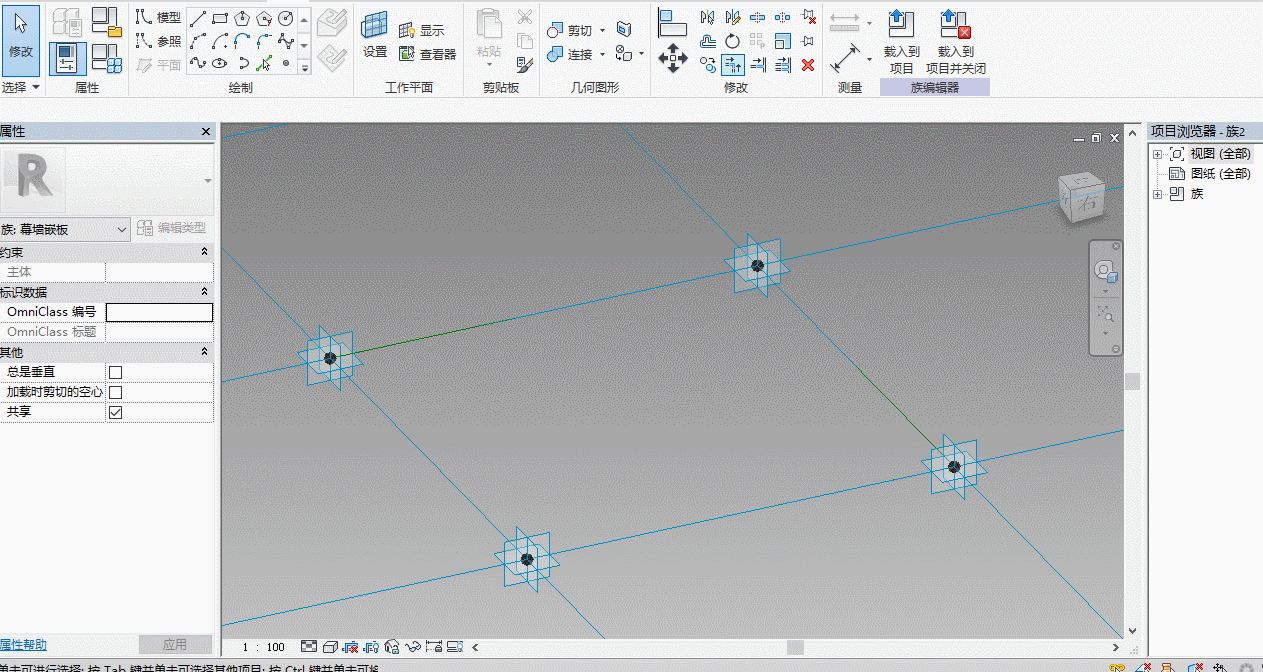
Task: Enable 加载时剪切的空心 checkbox
Action: (115, 392)
